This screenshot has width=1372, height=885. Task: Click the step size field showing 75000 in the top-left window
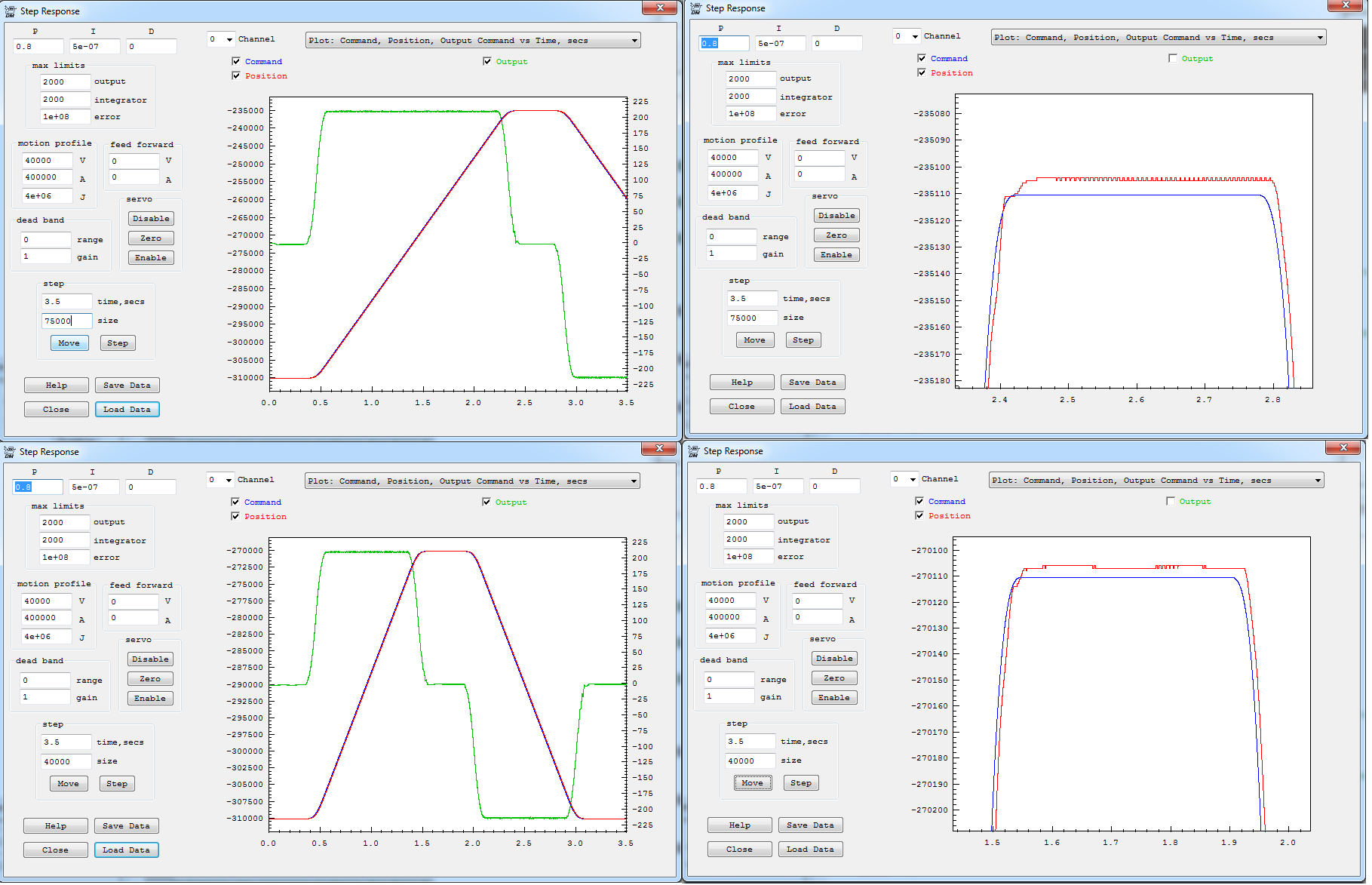[x=66, y=321]
